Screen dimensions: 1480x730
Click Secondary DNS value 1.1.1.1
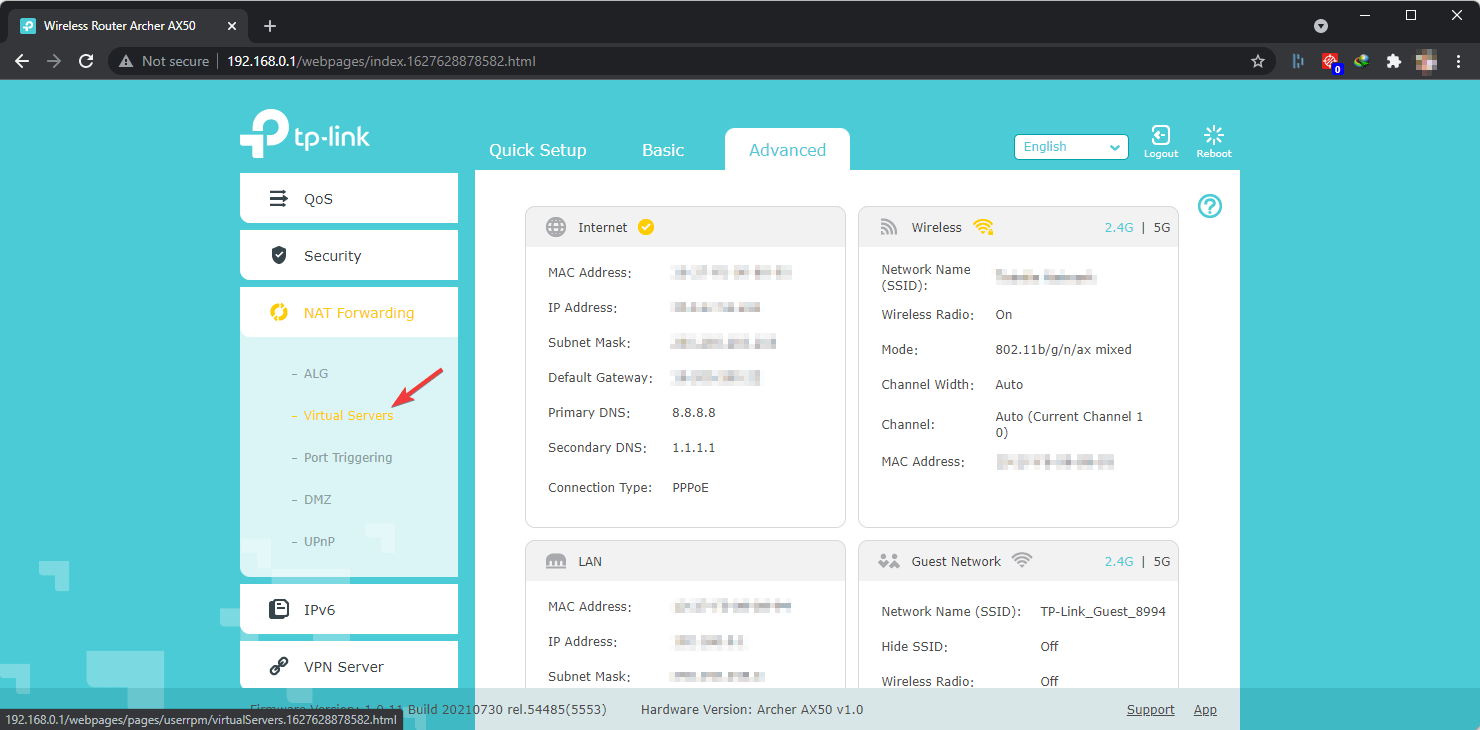point(694,448)
